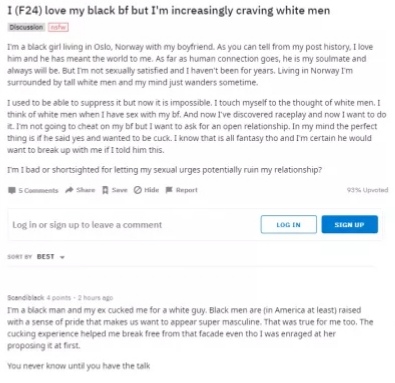The height and width of the screenshot is (383, 395).
Task: Select the Discussion flair tag
Action: (x=26, y=27)
